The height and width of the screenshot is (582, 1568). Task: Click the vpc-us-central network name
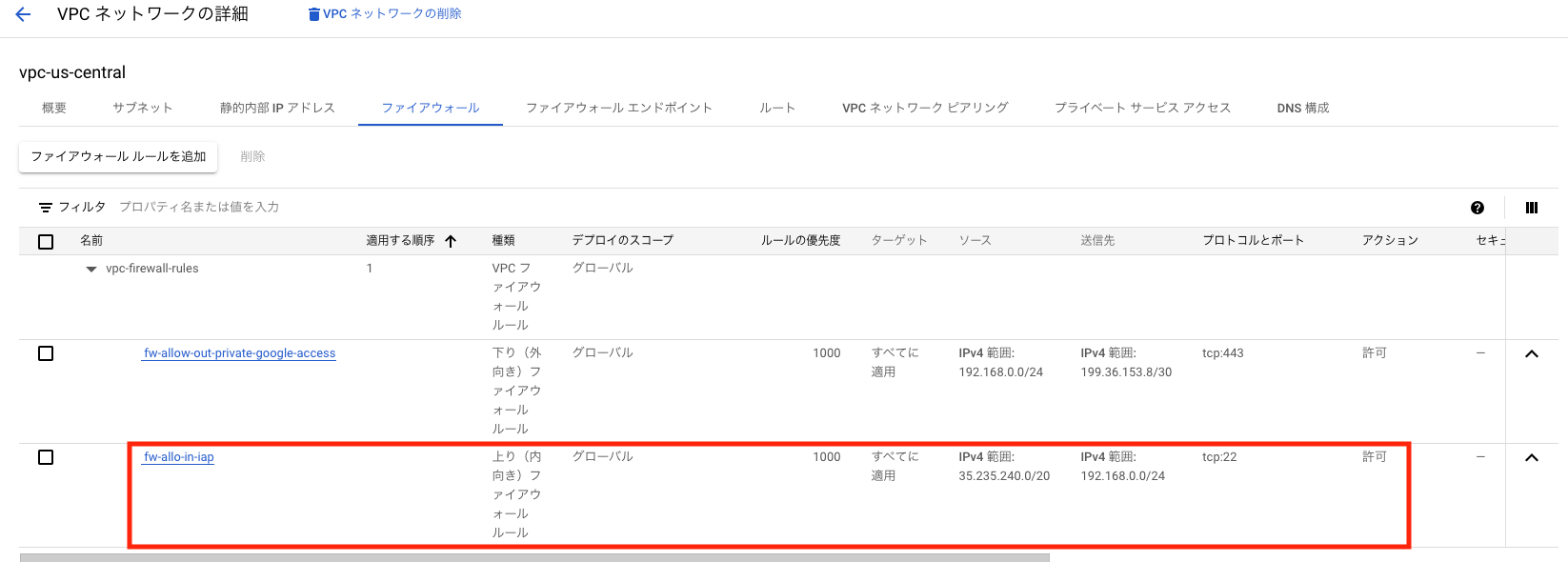[72, 72]
